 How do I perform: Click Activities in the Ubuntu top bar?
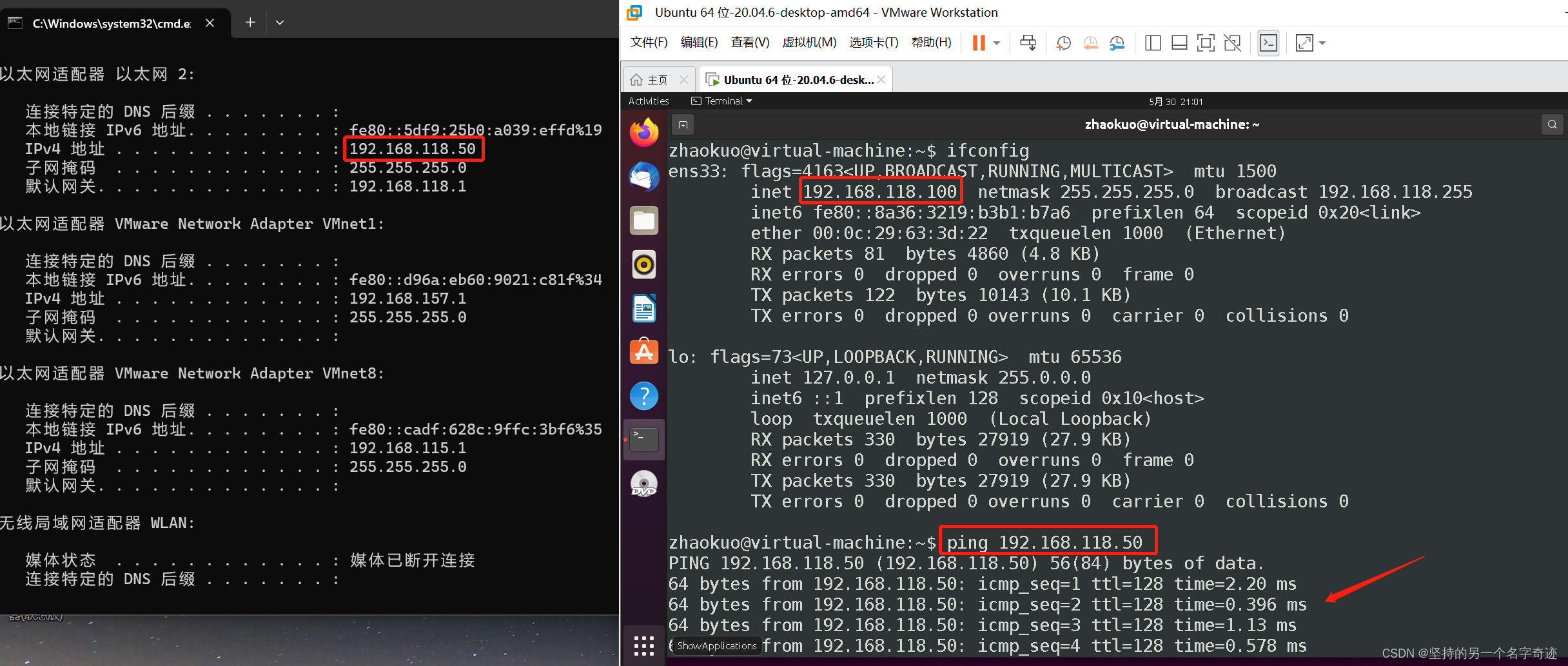[x=648, y=101]
